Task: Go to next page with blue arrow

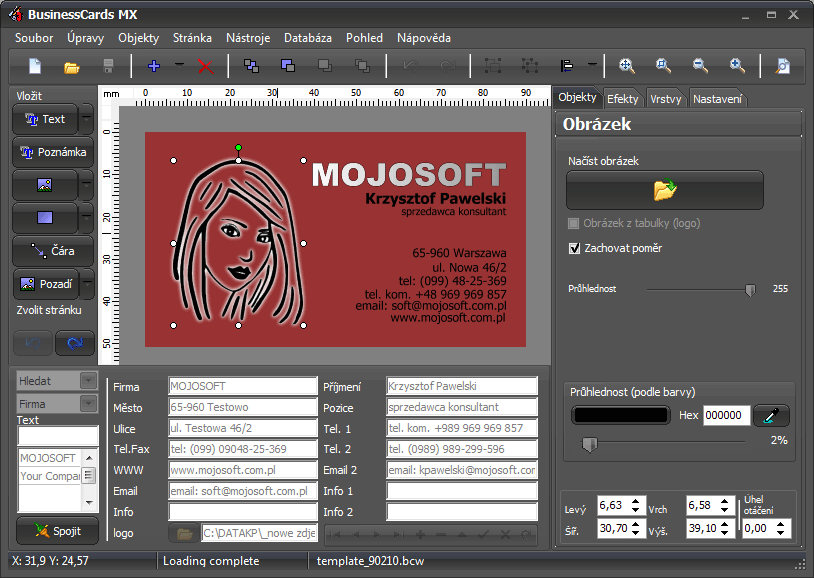Action: (75, 343)
